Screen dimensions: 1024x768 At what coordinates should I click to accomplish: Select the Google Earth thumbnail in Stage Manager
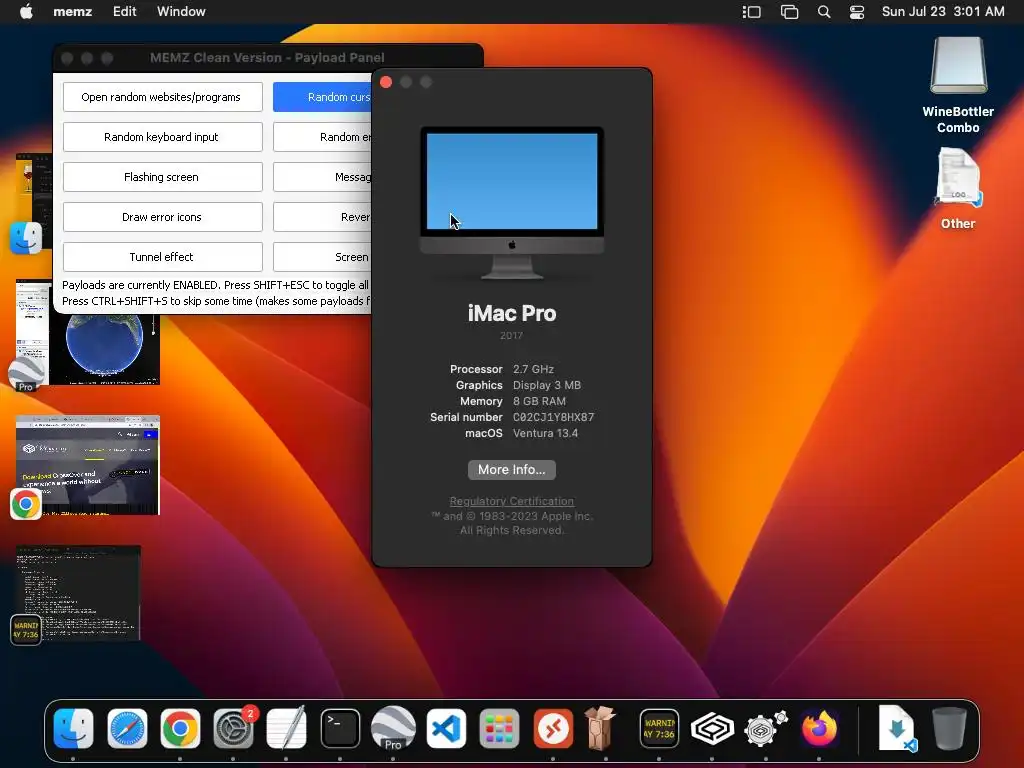coord(104,349)
